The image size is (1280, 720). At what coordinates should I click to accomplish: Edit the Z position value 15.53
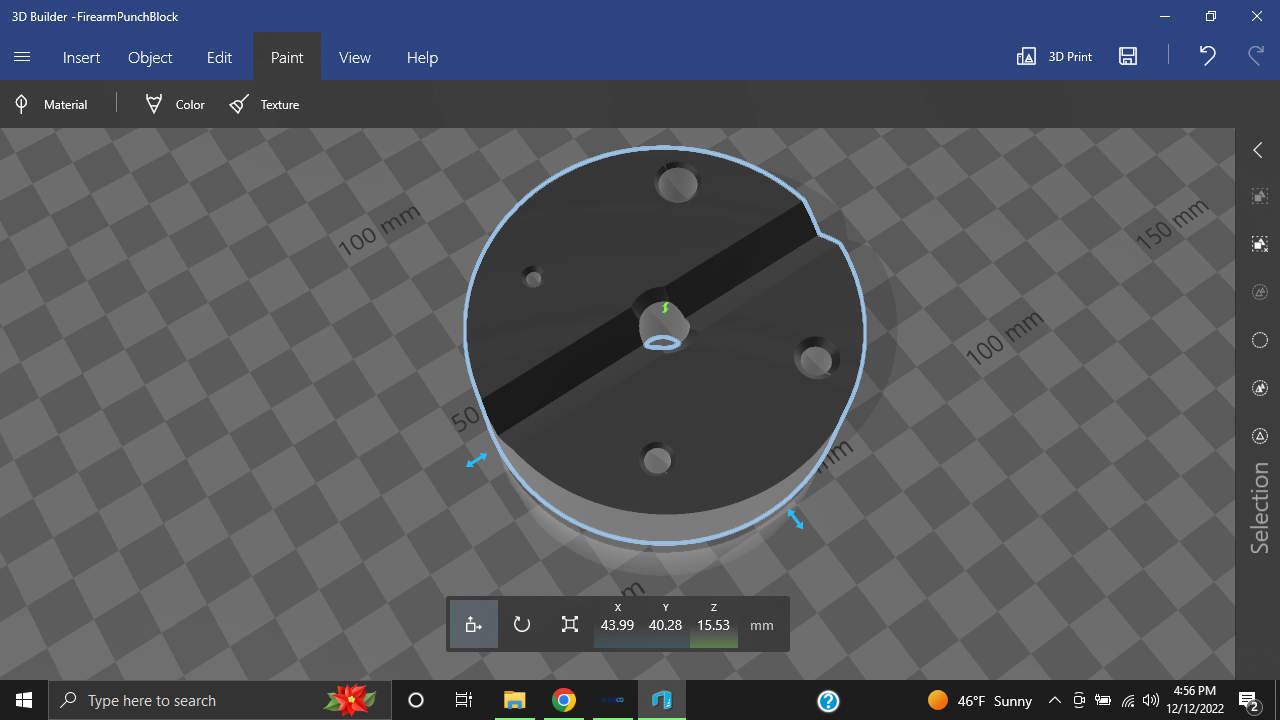[x=714, y=625]
